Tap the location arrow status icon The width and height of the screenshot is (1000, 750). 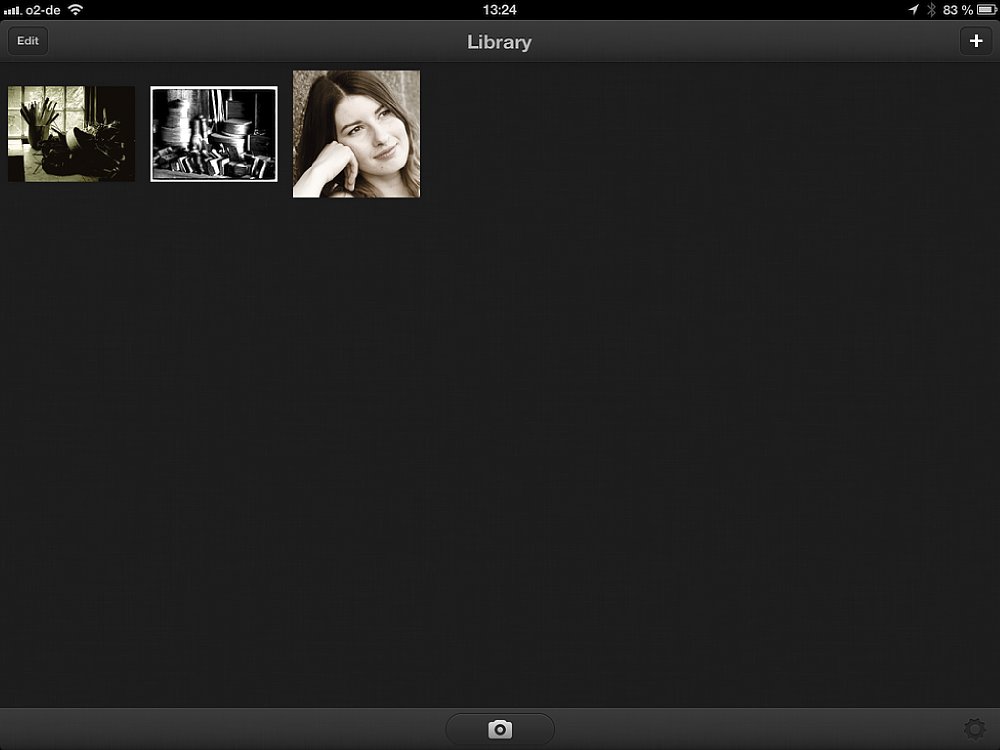tap(913, 9)
